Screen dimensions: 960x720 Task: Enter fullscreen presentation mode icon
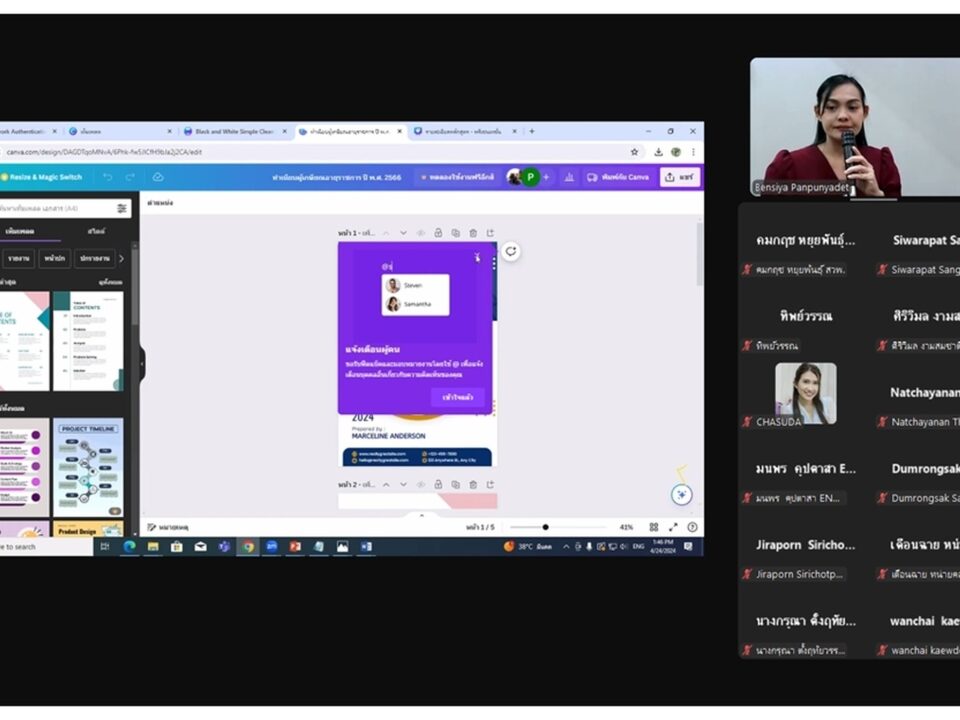pos(673,527)
